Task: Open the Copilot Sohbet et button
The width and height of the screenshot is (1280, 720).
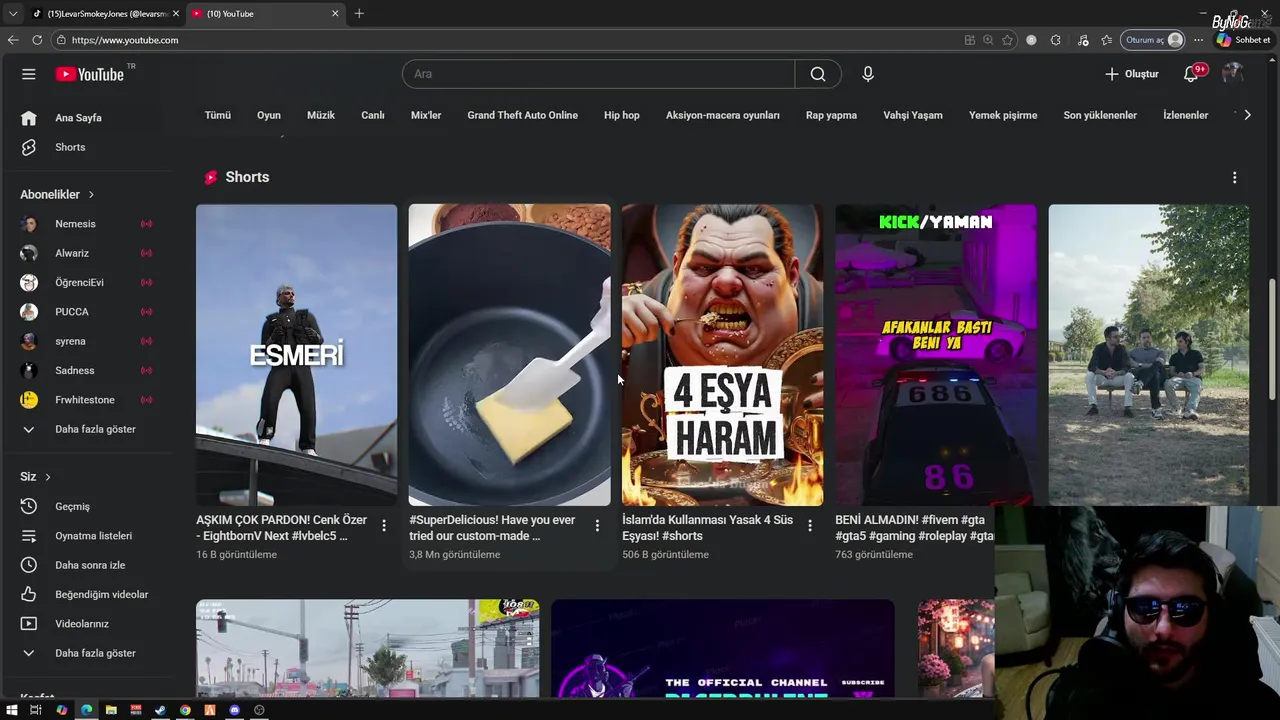Action: click(x=1243, y=40)
